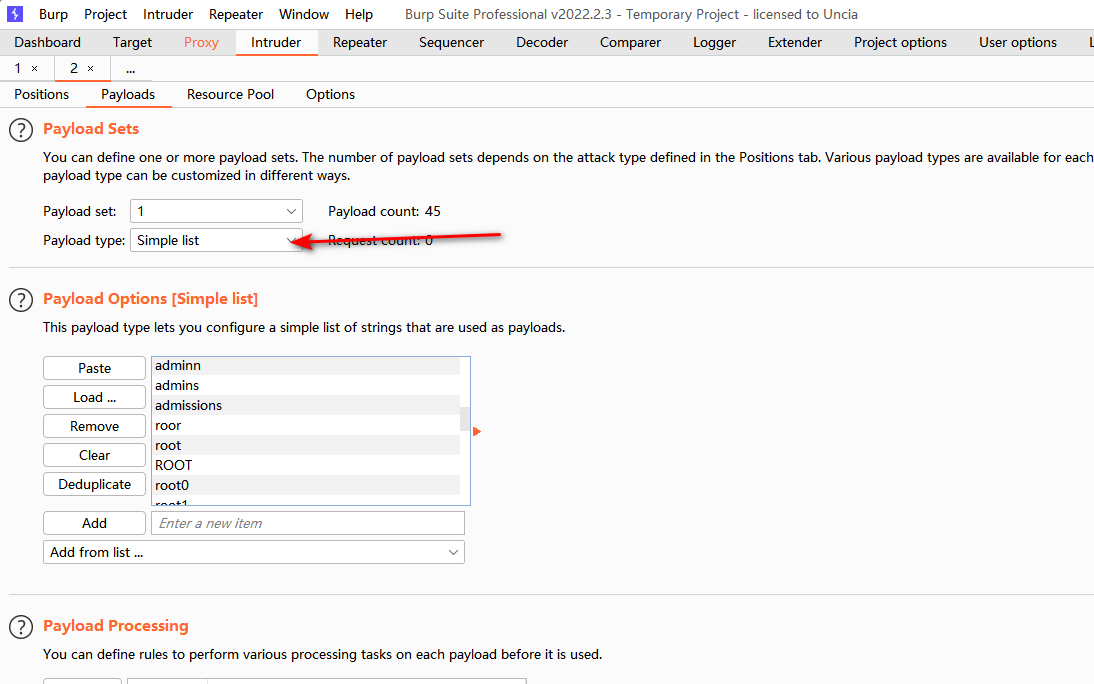Switch to the Proxy tab
This screenshot has height=684, width=1094.
click(x=201, y=42)
